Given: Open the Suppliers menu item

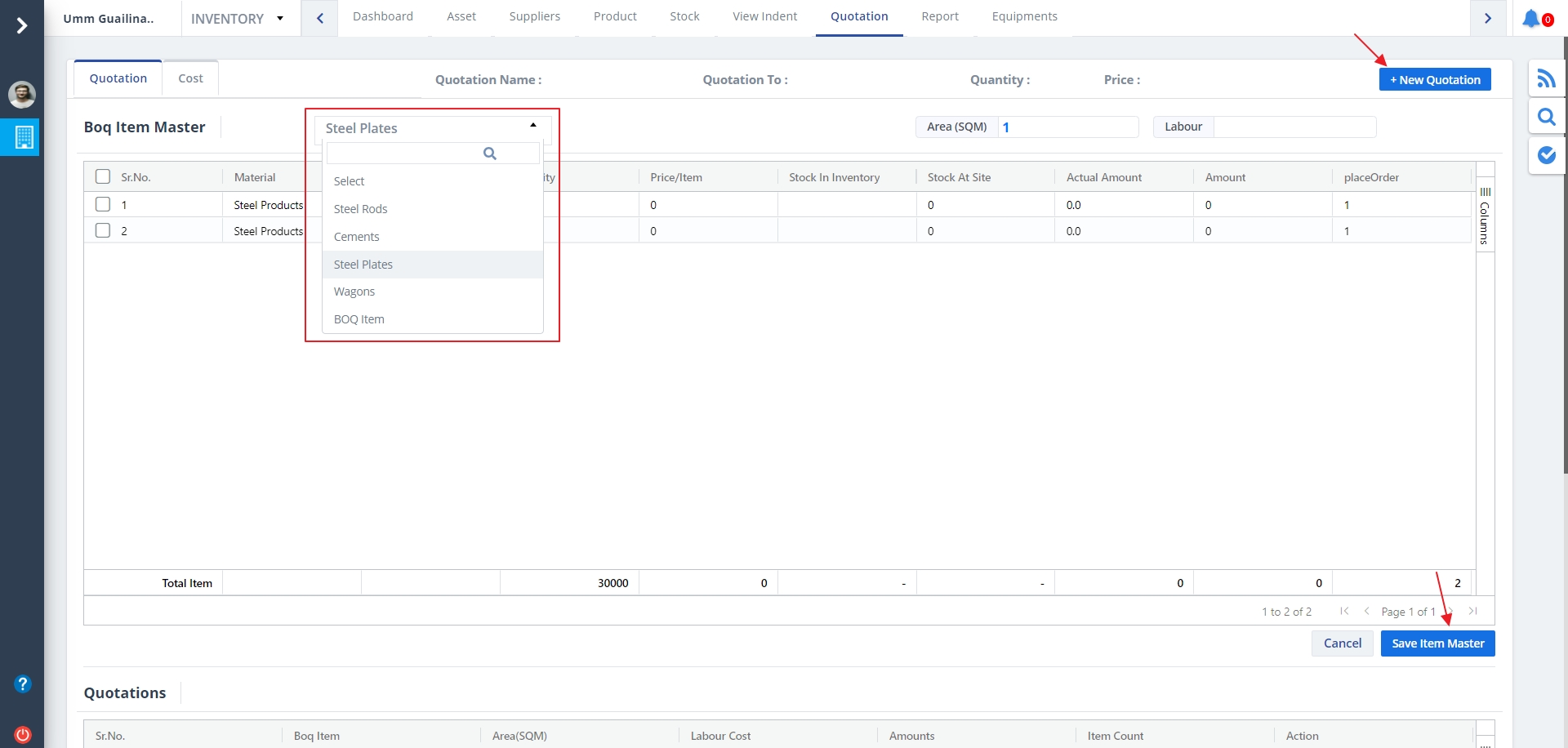Looking at the screenshot, I should 534,16.
